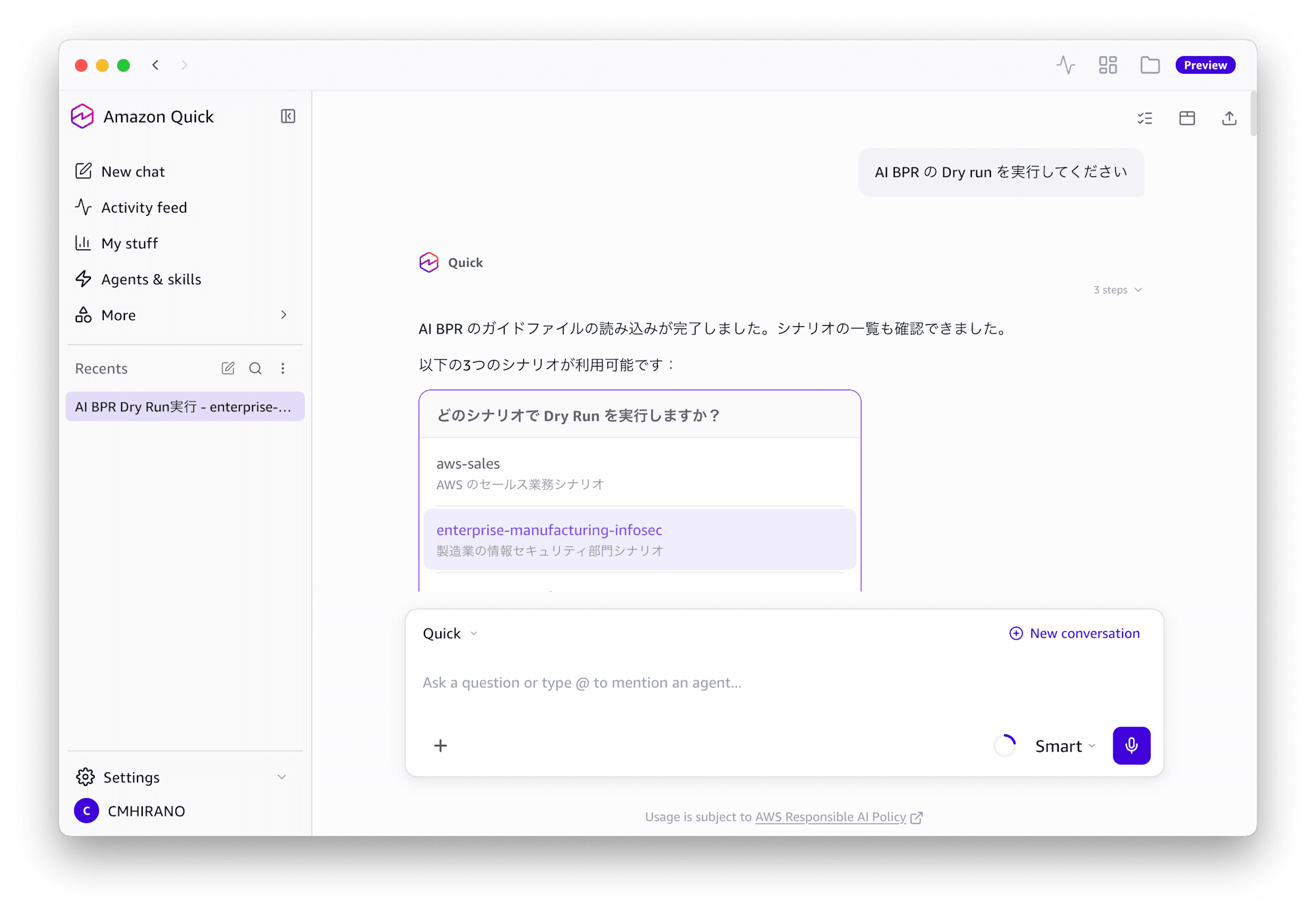Viewport: 1316px width, 914px height.
Task: Expand the 3 steps disclosure
Action: (1117, 290)
